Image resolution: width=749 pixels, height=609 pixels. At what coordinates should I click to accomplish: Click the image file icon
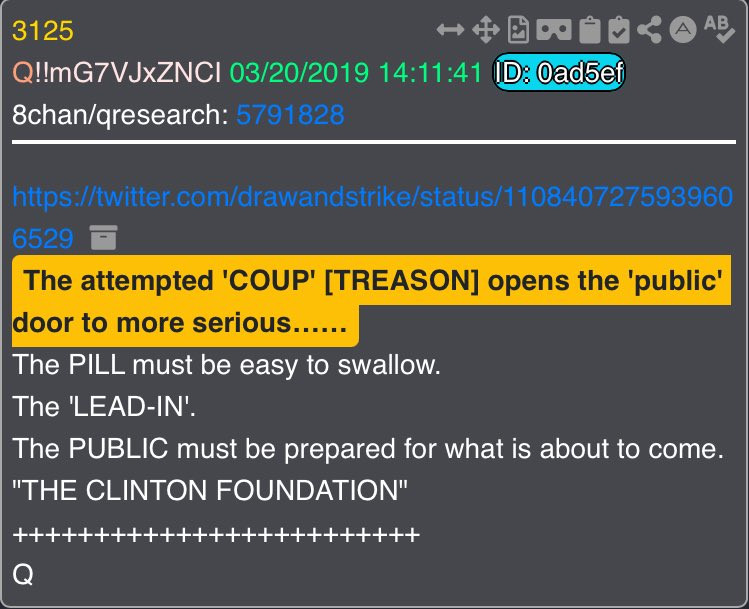point(518,30)
